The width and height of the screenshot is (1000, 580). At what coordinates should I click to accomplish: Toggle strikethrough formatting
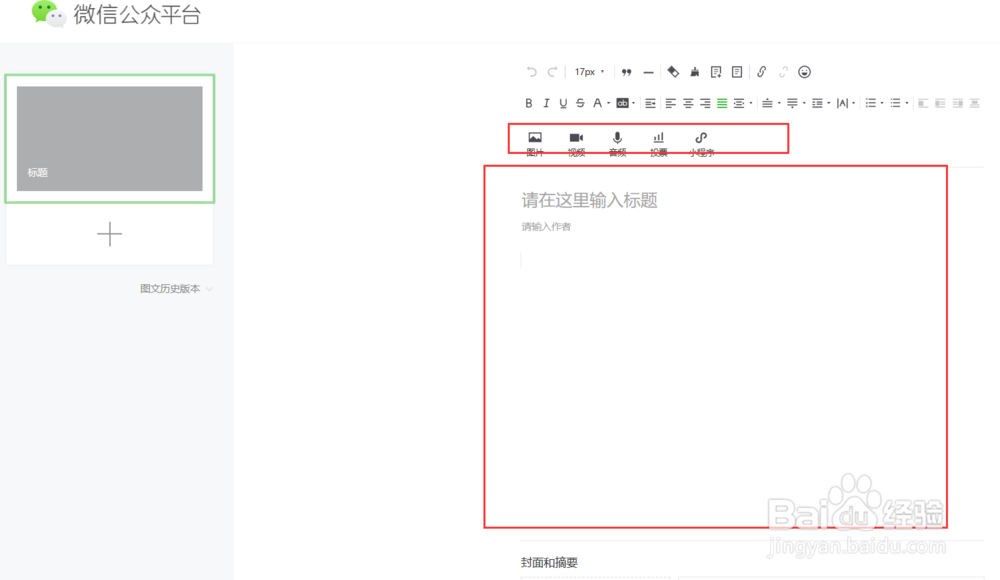[580, 102]
